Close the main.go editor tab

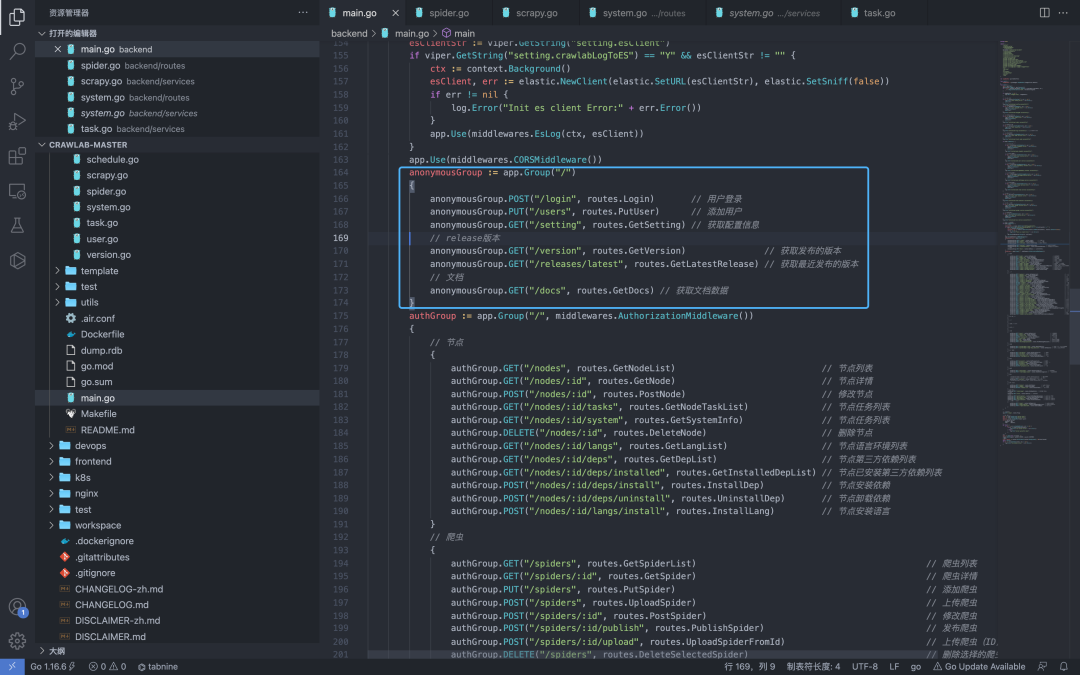pos(395,13)
